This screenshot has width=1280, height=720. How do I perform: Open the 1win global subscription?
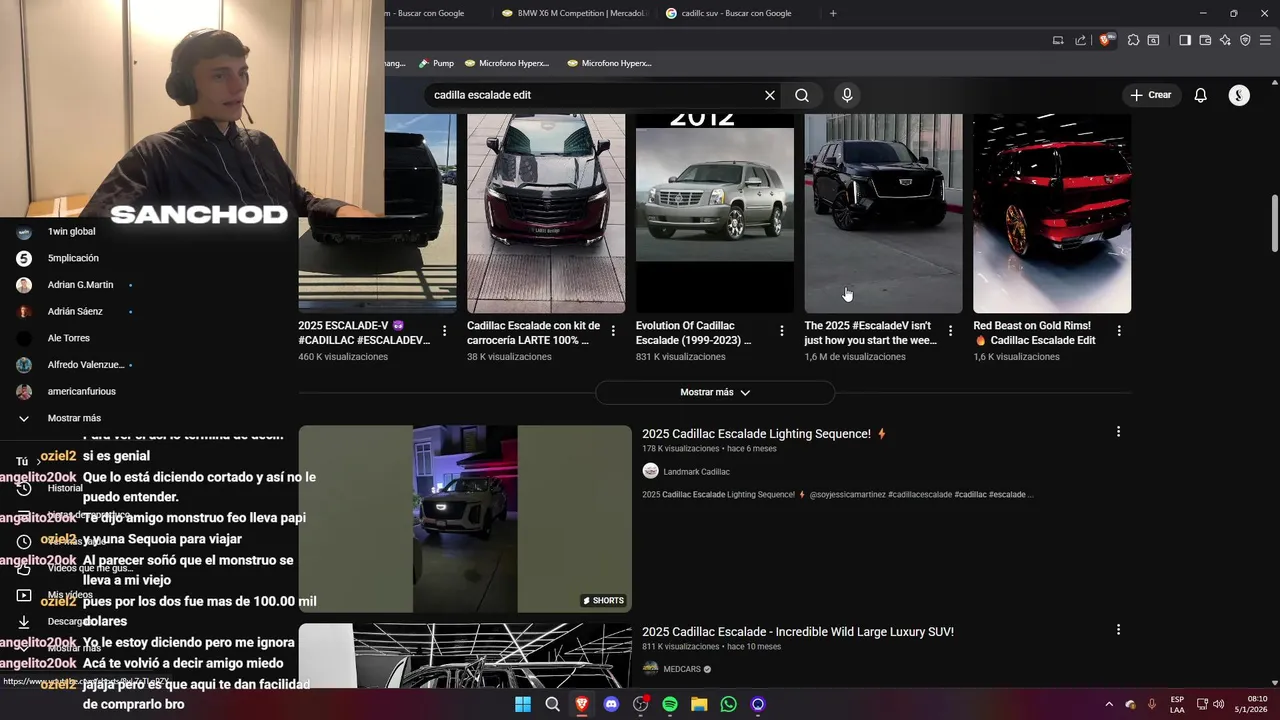(71, 231)
